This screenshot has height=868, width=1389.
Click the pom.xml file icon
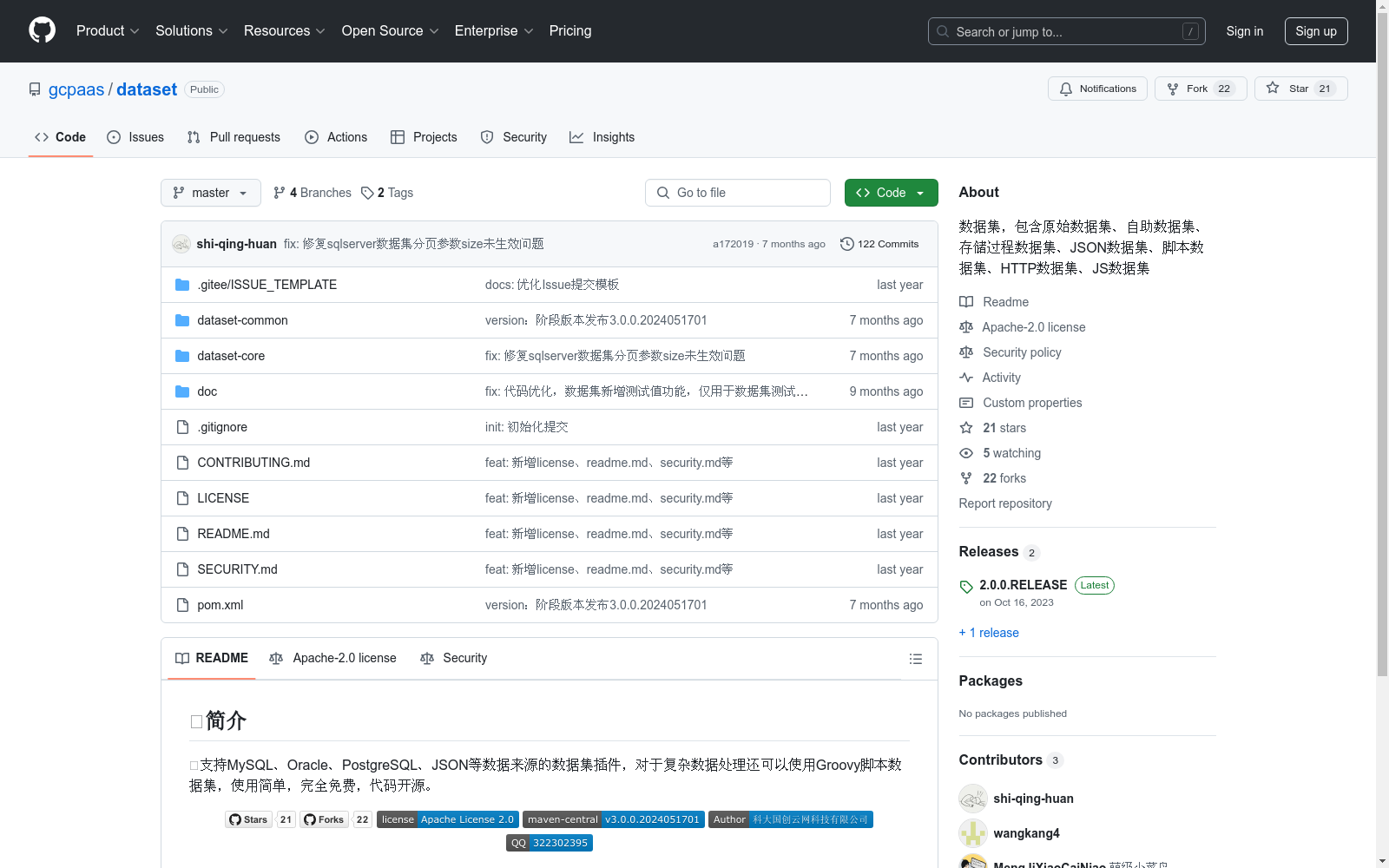pos(182,605)
